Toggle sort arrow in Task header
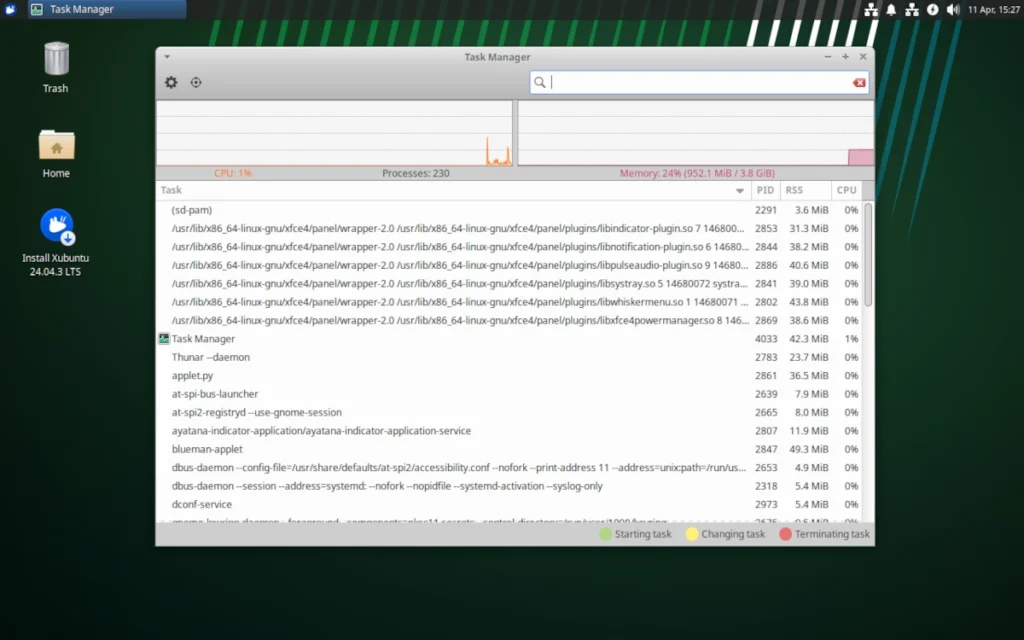The width and height of the screenshot is (1024, 640). (x=740, y=191)
